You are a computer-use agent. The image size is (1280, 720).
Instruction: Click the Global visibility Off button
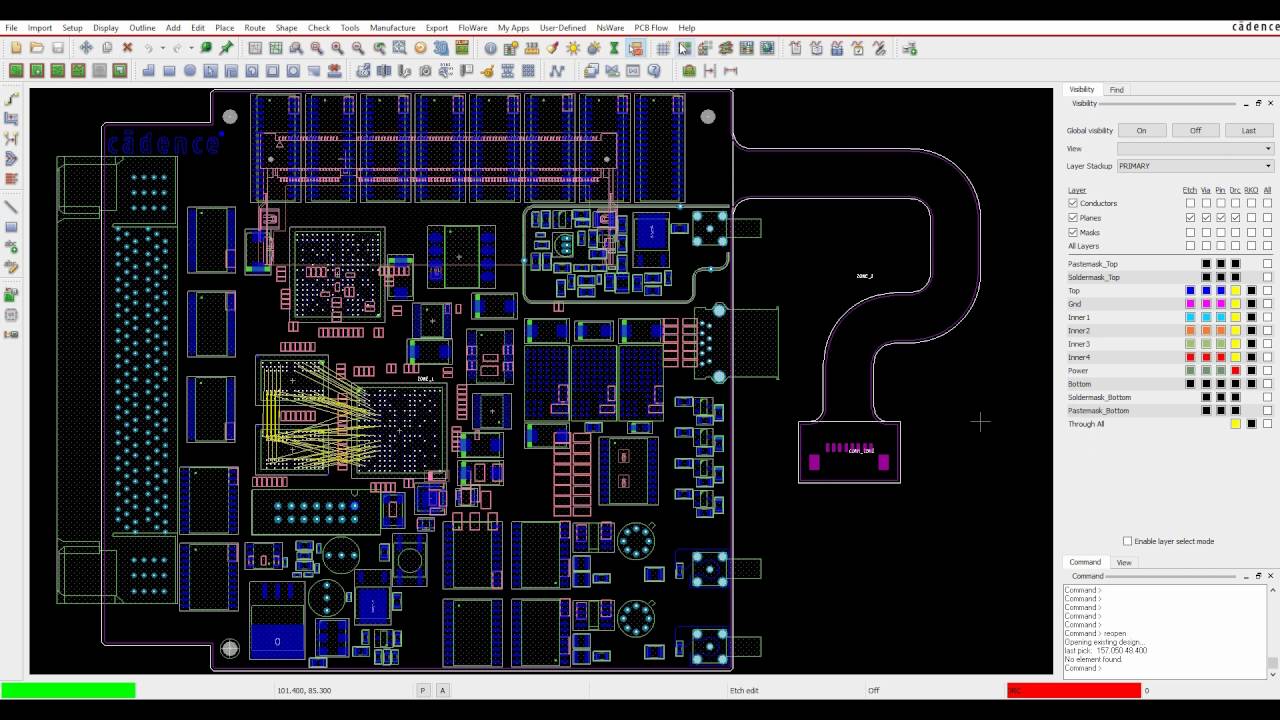(1196, 129)
